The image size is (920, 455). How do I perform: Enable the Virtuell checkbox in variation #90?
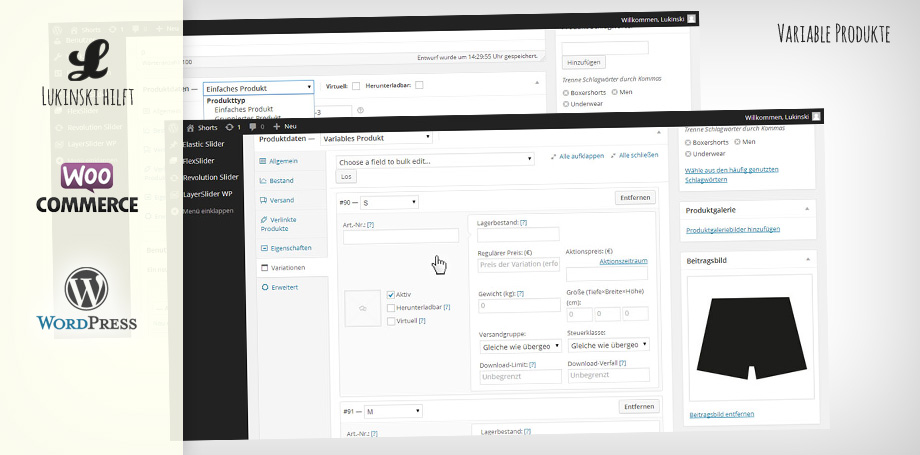tap(391, 321)
